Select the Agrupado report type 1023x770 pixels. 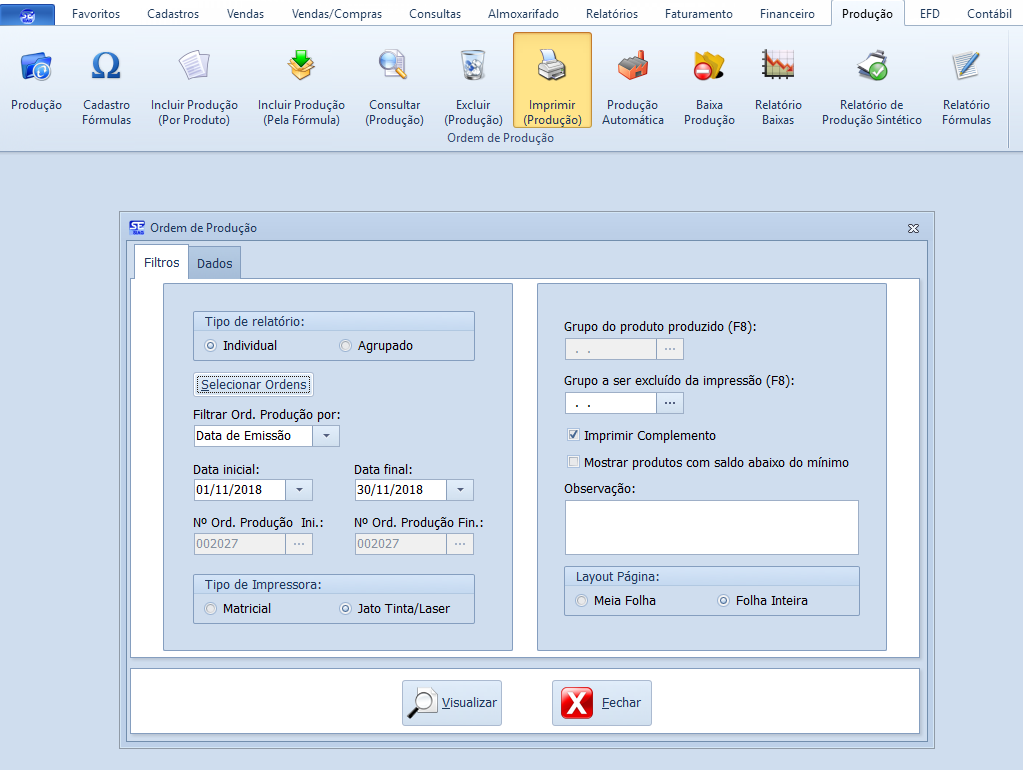[x=347, y=346]
